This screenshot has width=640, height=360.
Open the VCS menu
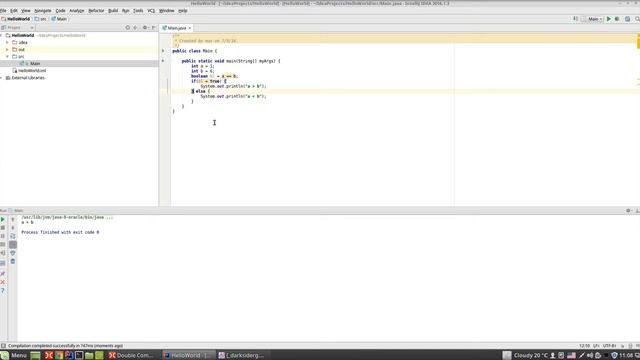point(151,11)
